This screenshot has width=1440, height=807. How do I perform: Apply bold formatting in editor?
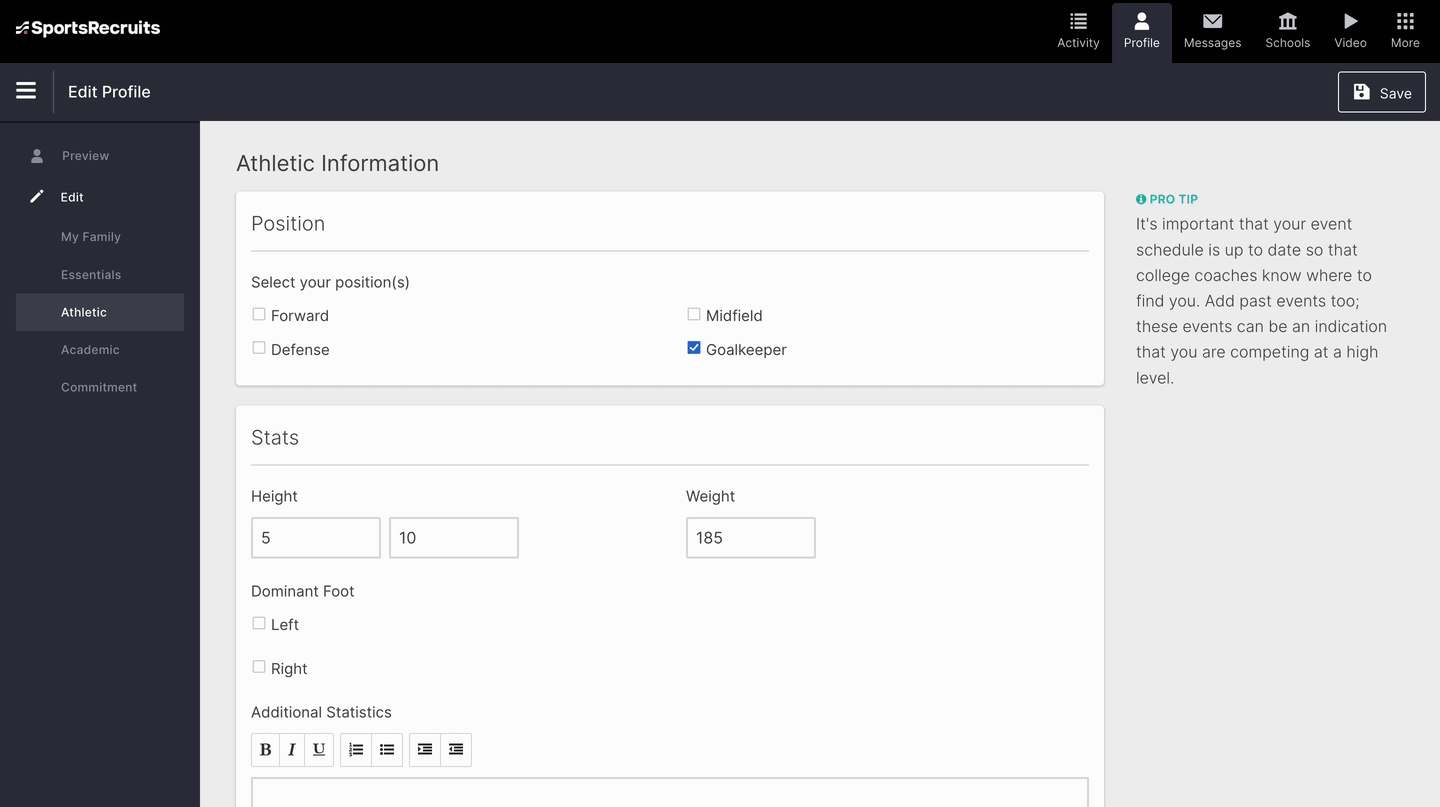click(265, 749)
